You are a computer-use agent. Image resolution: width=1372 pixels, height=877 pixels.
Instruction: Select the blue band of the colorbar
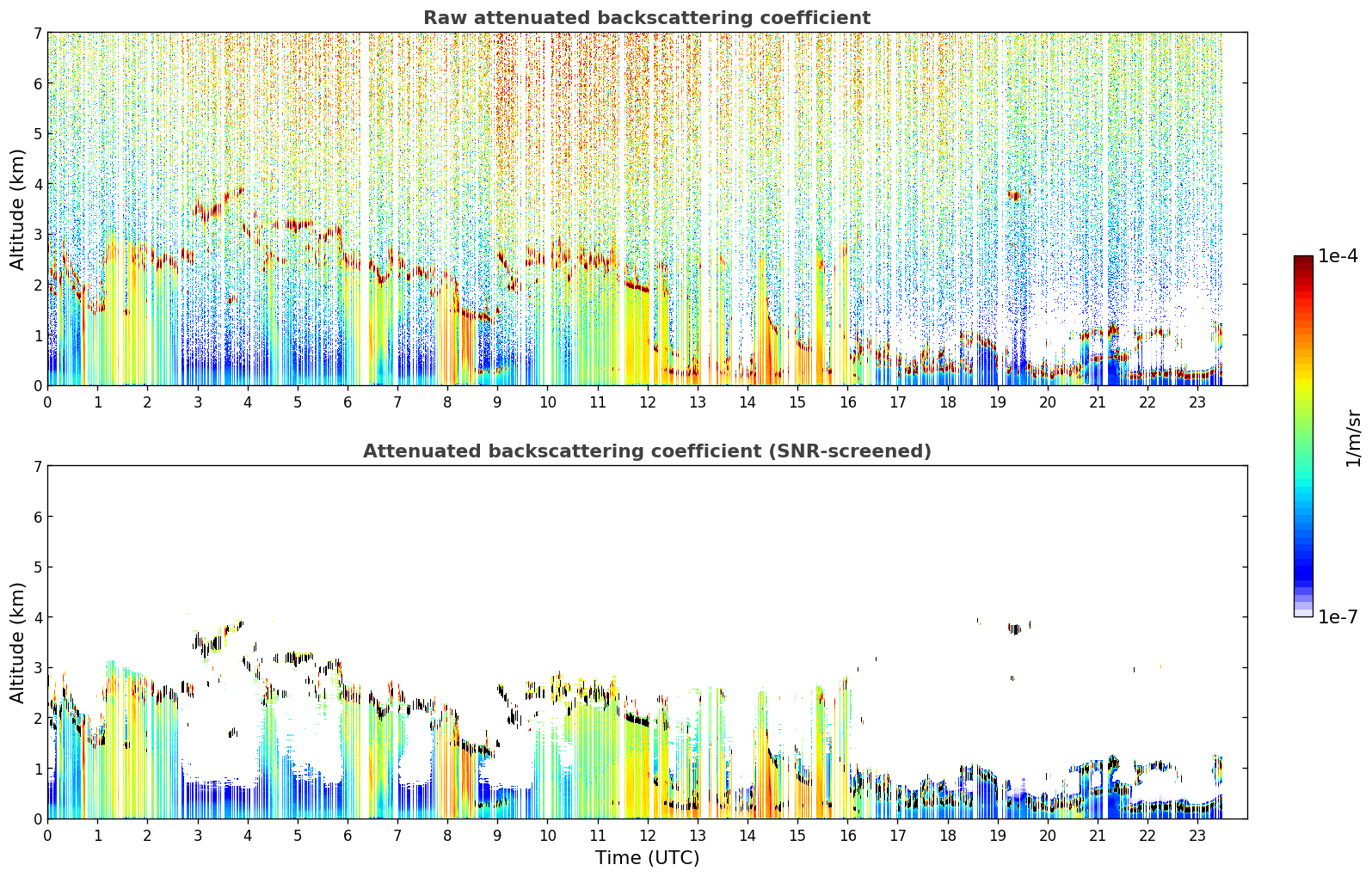[1303, 555]
